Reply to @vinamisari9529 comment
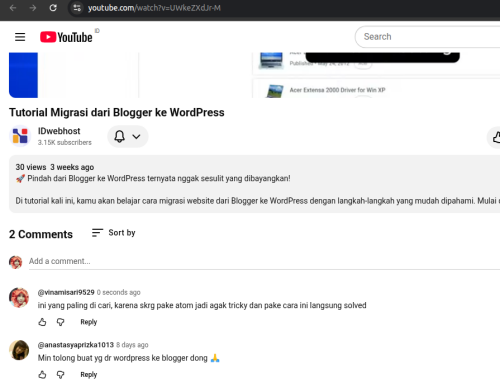The width and height of the screenshot is (500, 387). (x=89, y=322)
